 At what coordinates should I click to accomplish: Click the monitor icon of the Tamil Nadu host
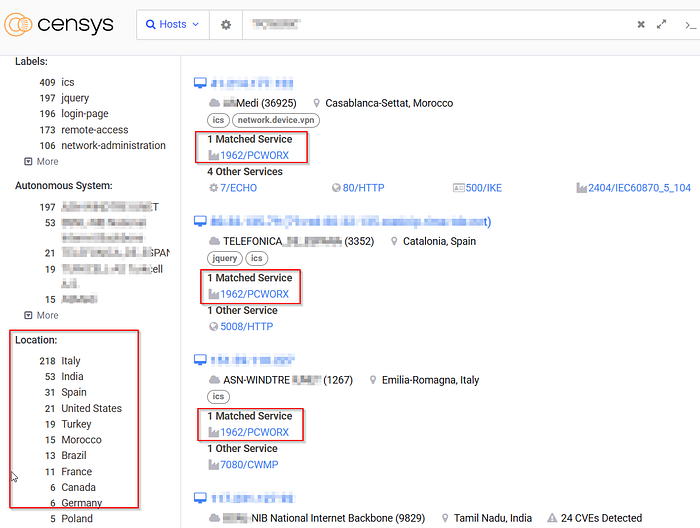click(200, 498)
